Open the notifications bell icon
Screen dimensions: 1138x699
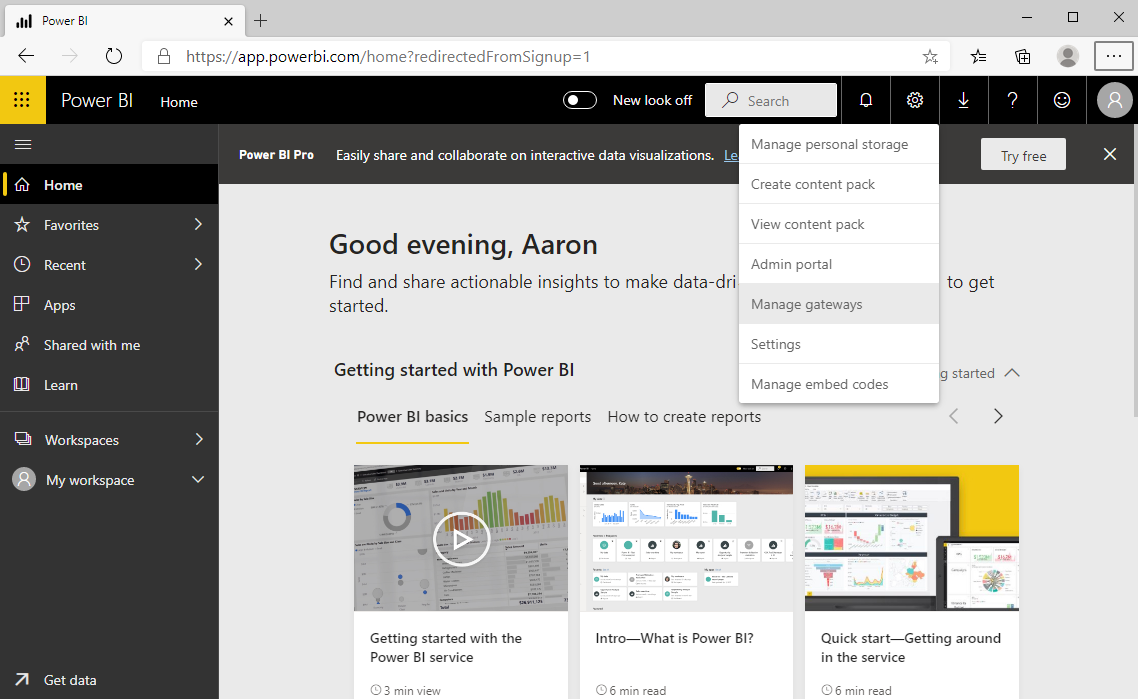coord(866,100)
